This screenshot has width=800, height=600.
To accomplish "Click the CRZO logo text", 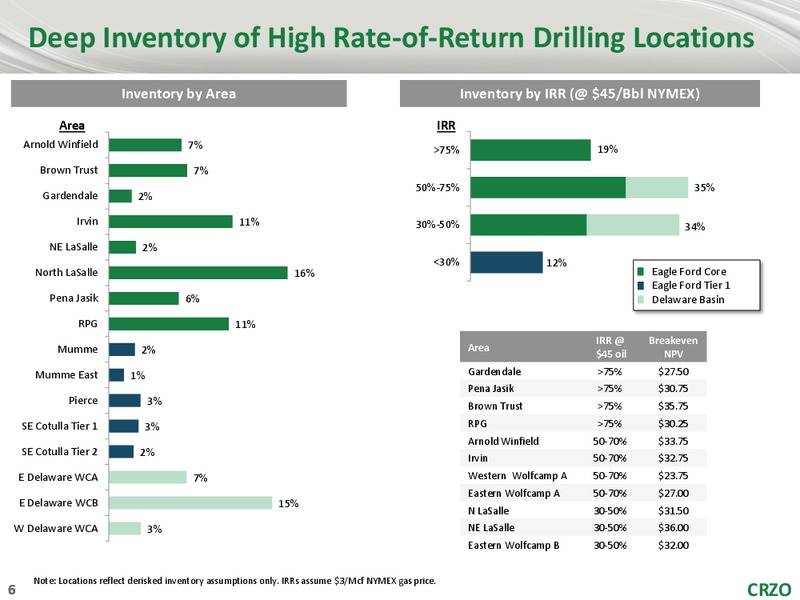I will (x=769, y=589).
